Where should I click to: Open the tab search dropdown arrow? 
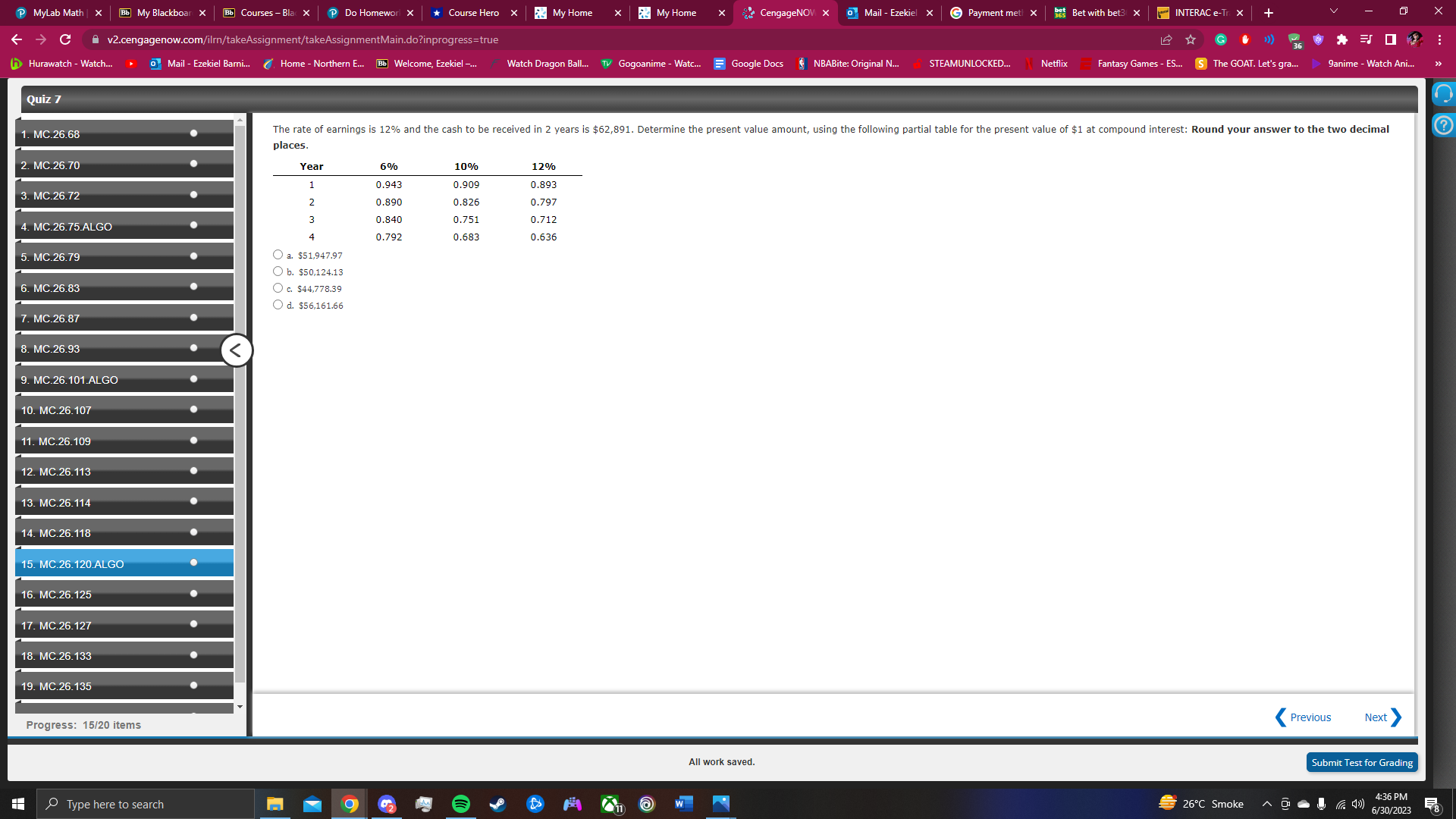(1332, 11)
